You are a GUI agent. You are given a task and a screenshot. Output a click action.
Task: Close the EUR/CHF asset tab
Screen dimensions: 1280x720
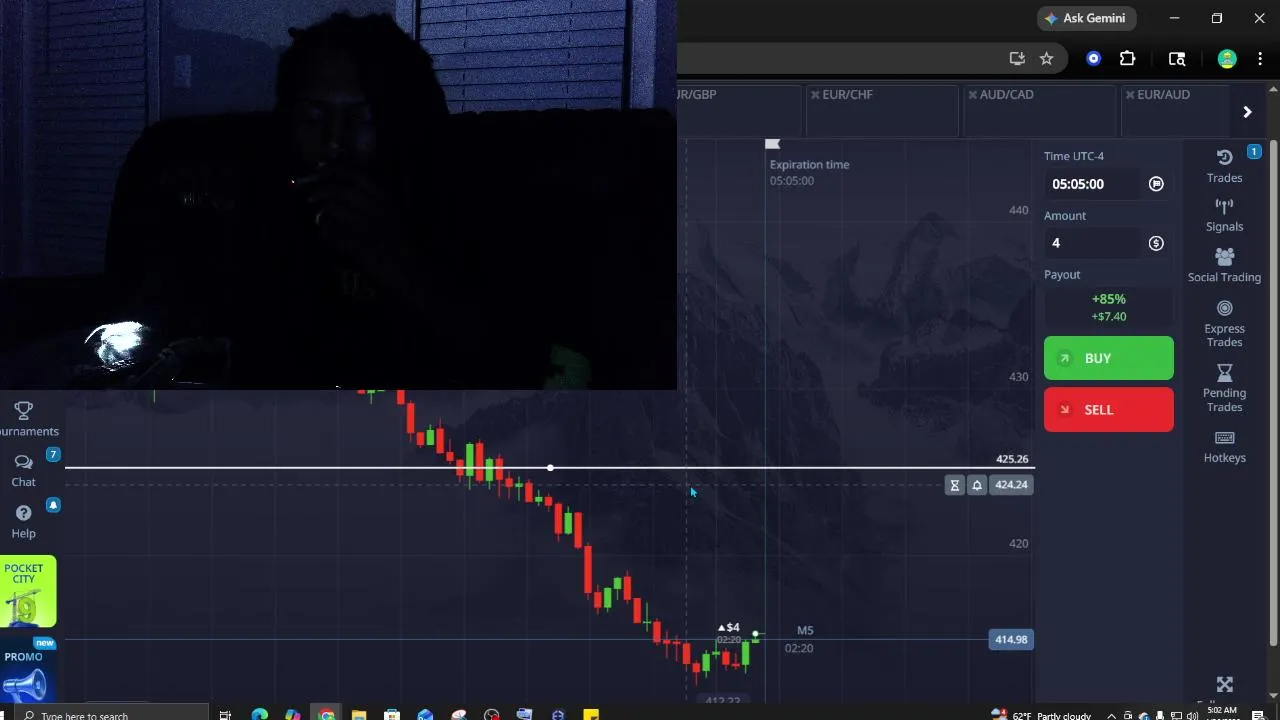tap(815, 95)
